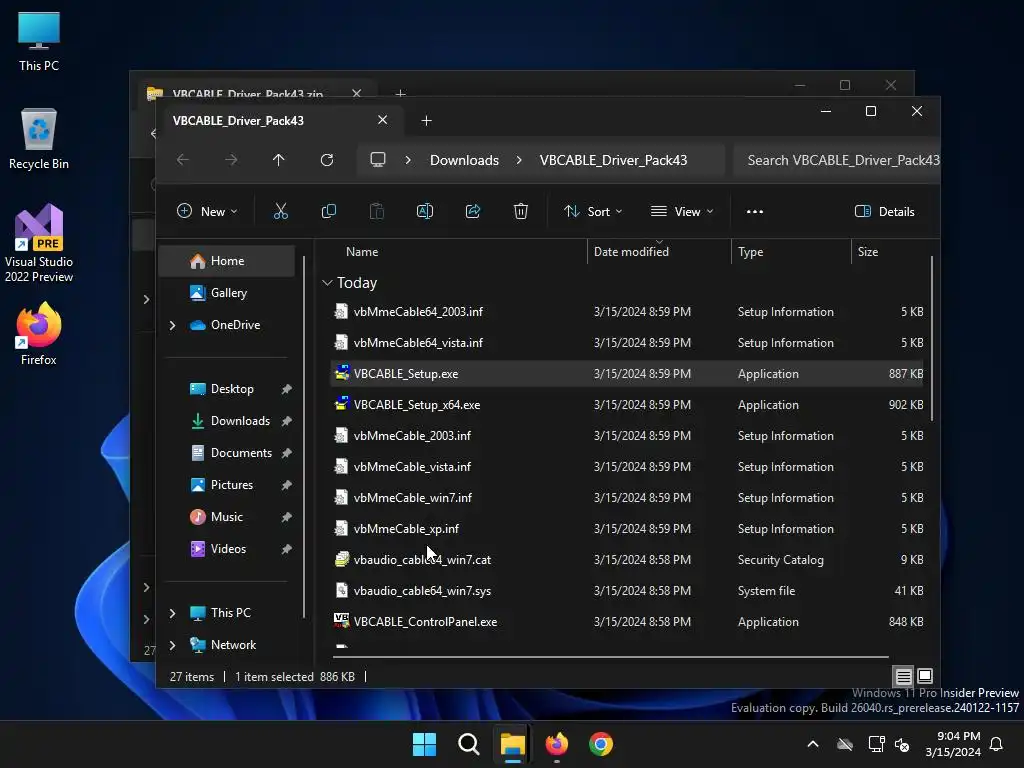Go forward with the right arrow

pos(231,160)
